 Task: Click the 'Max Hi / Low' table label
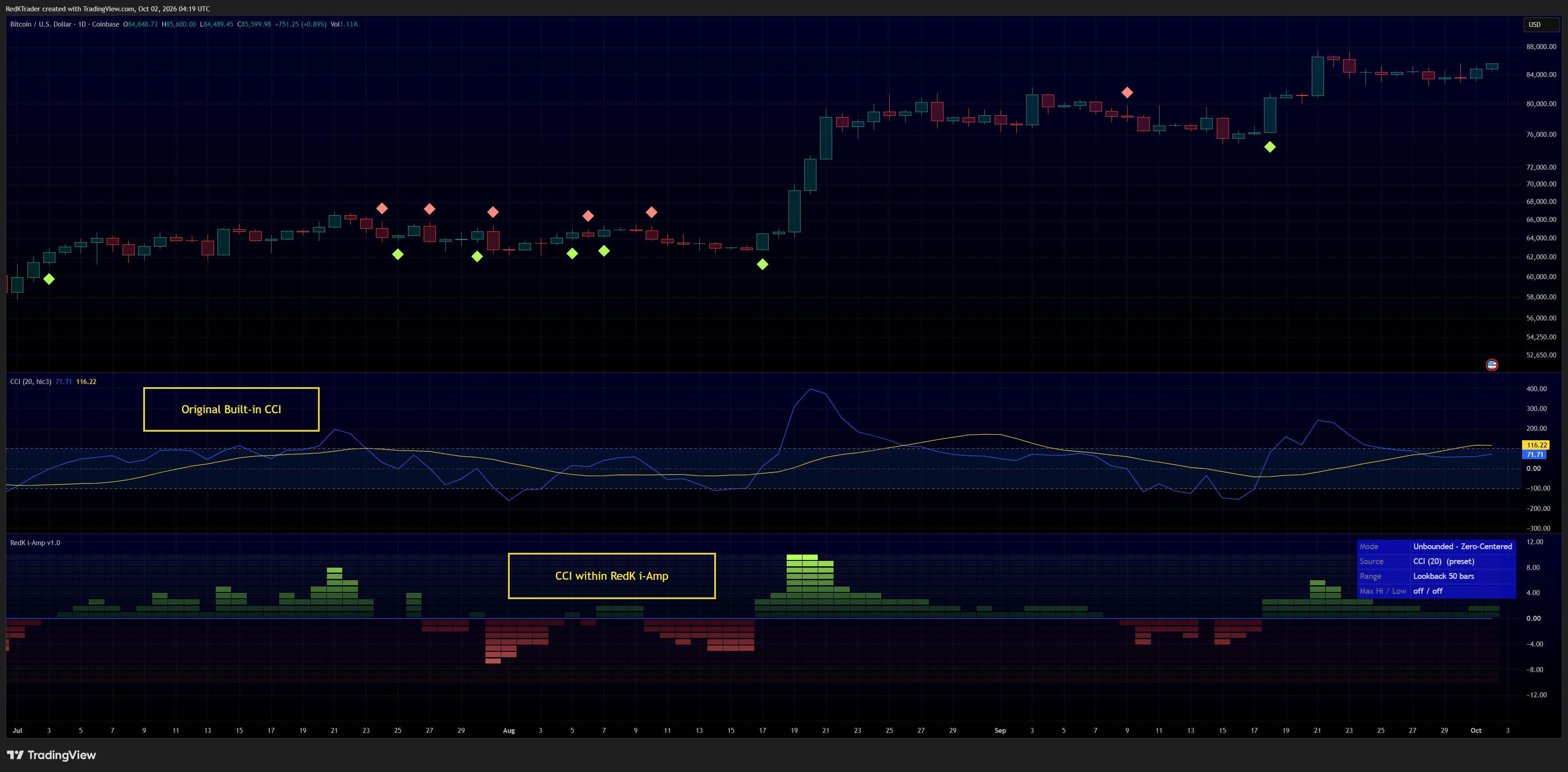coord(1383,591)
